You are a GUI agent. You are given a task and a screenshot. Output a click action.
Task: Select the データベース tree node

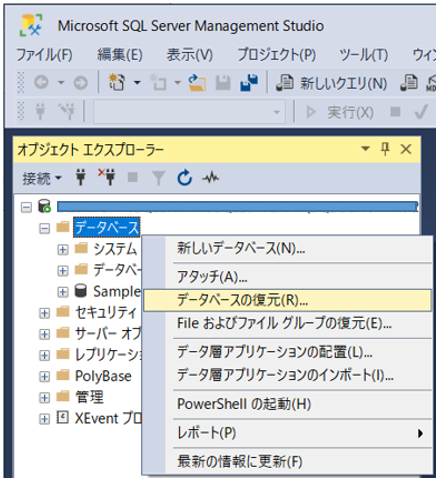[x=107, y=228]
